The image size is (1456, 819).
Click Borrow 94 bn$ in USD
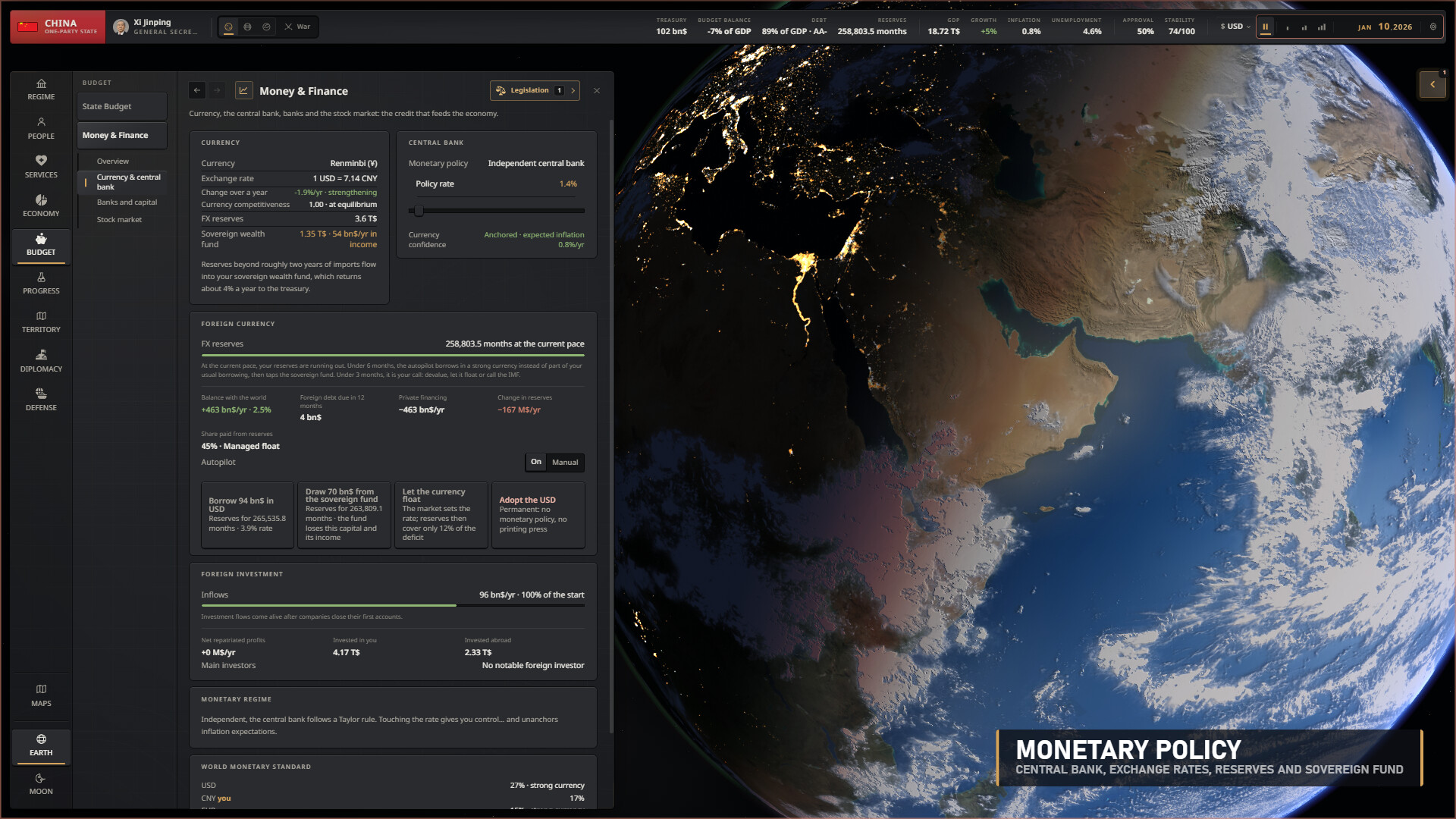247,515
